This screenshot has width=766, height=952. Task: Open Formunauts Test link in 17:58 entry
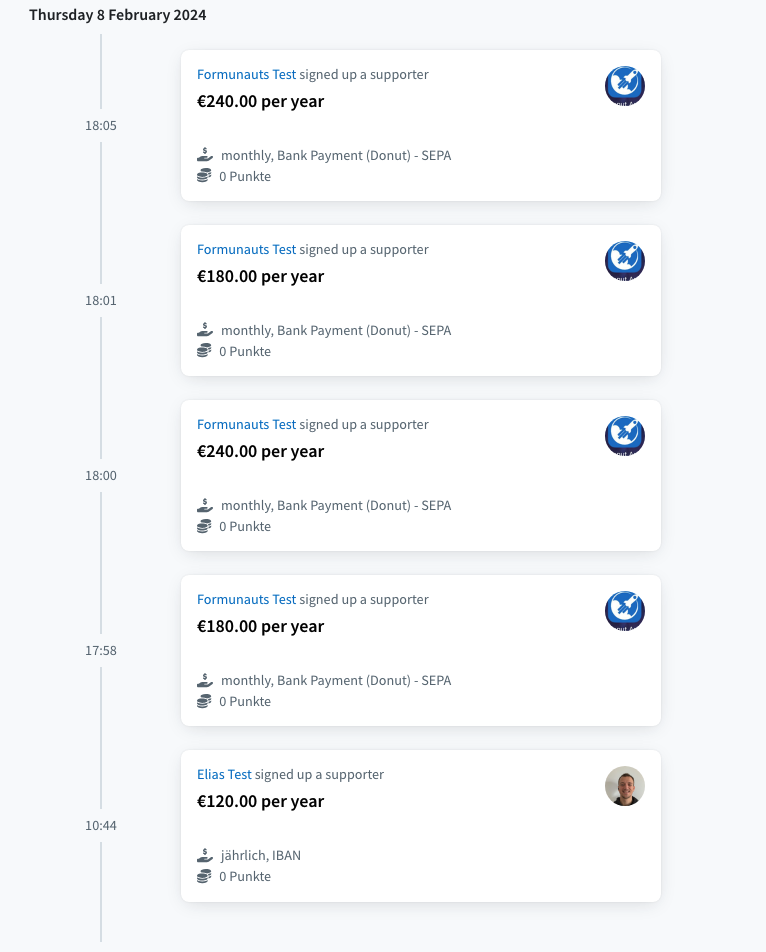(246, 599)
